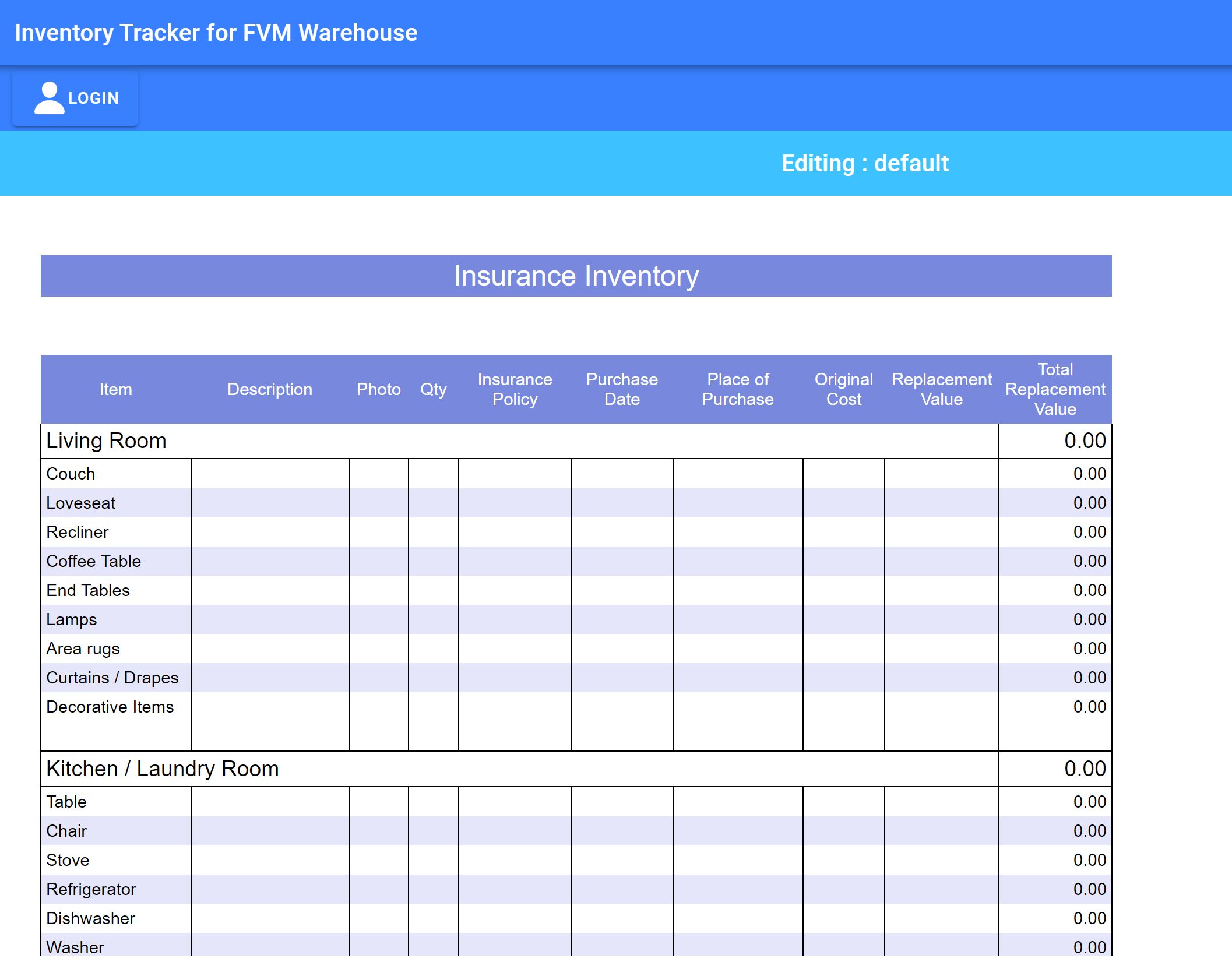This screenshot has height=962, width=1232.
Task: Select the End Tables item cell
Action: pyautogui.click(x=116, y=590)
